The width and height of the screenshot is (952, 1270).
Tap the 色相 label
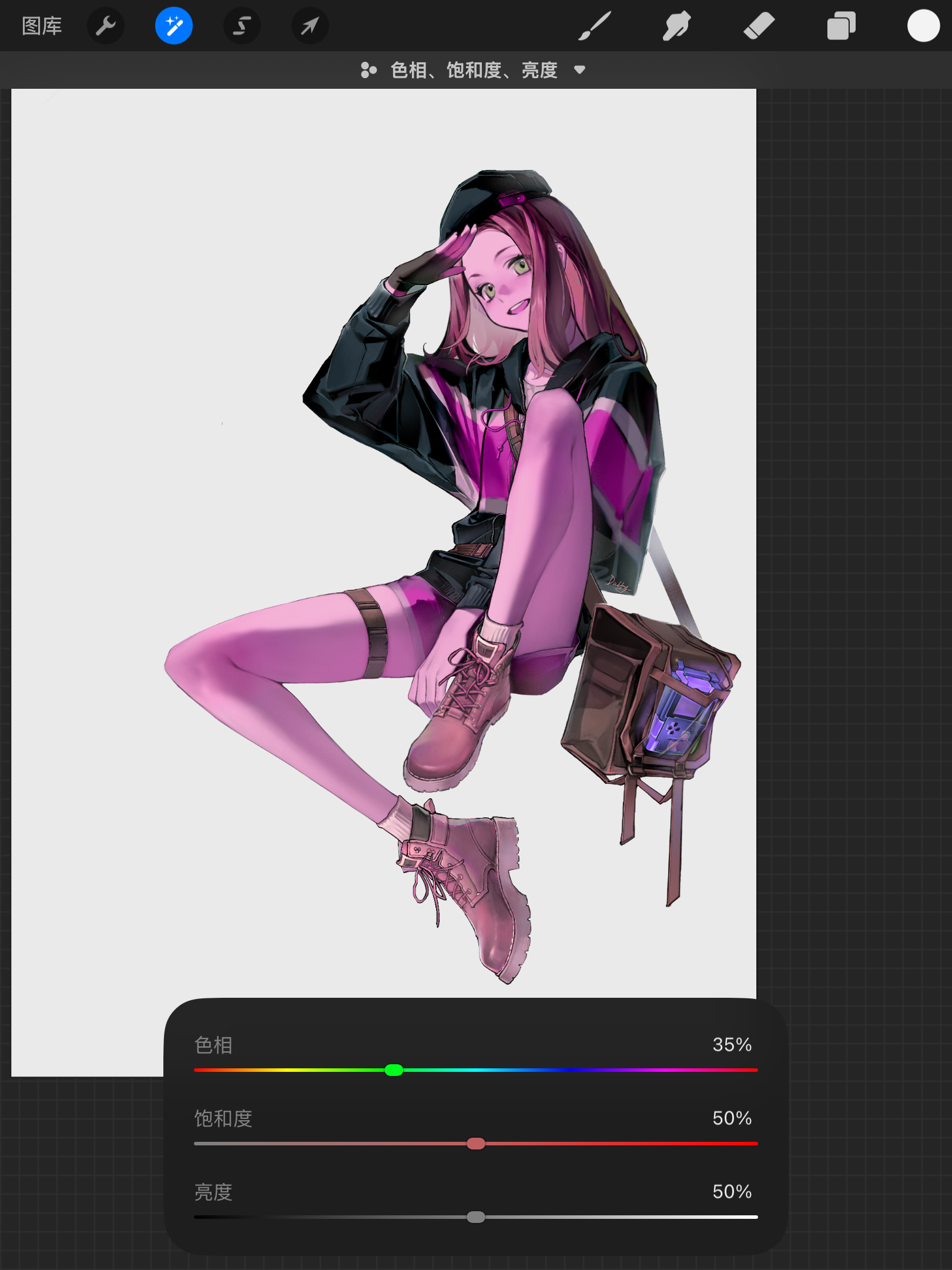click(213, 1045)
